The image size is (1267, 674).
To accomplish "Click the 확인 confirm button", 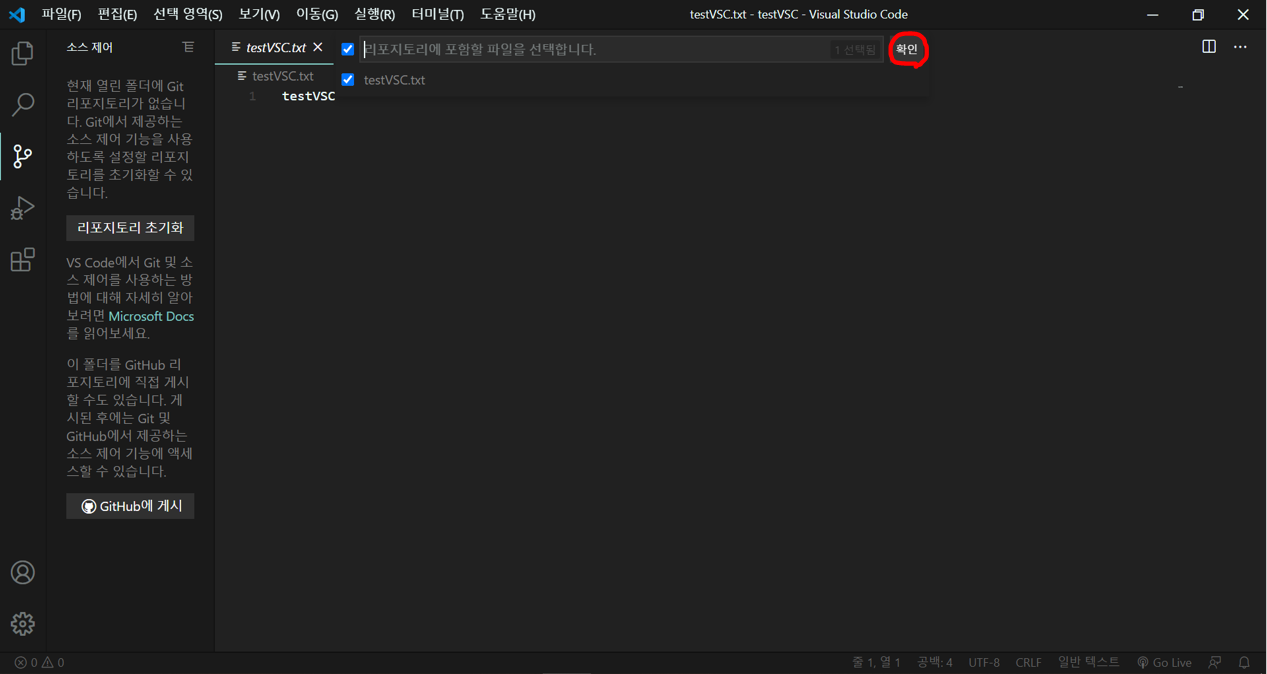I will tap(907, 49).
